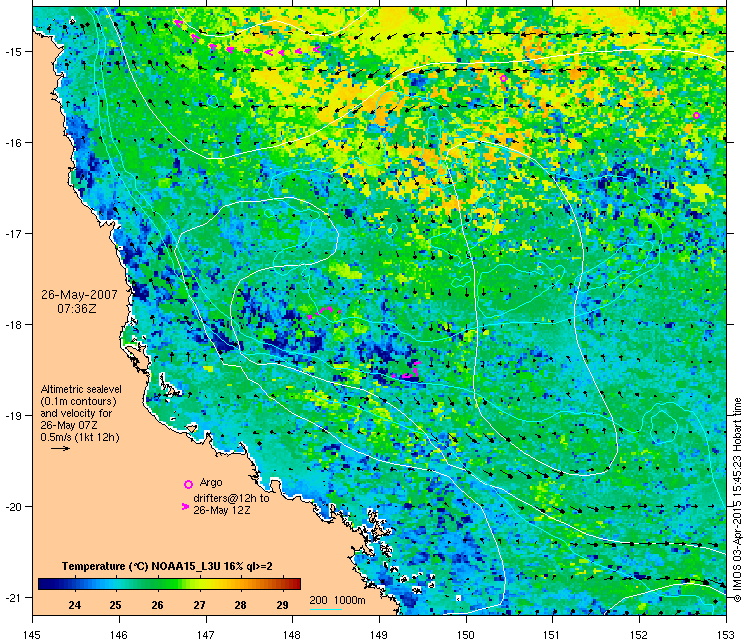Viewport: 750px width, 640px height.
Task: Click the latitude axis label -15
Action: pos(12,52)
